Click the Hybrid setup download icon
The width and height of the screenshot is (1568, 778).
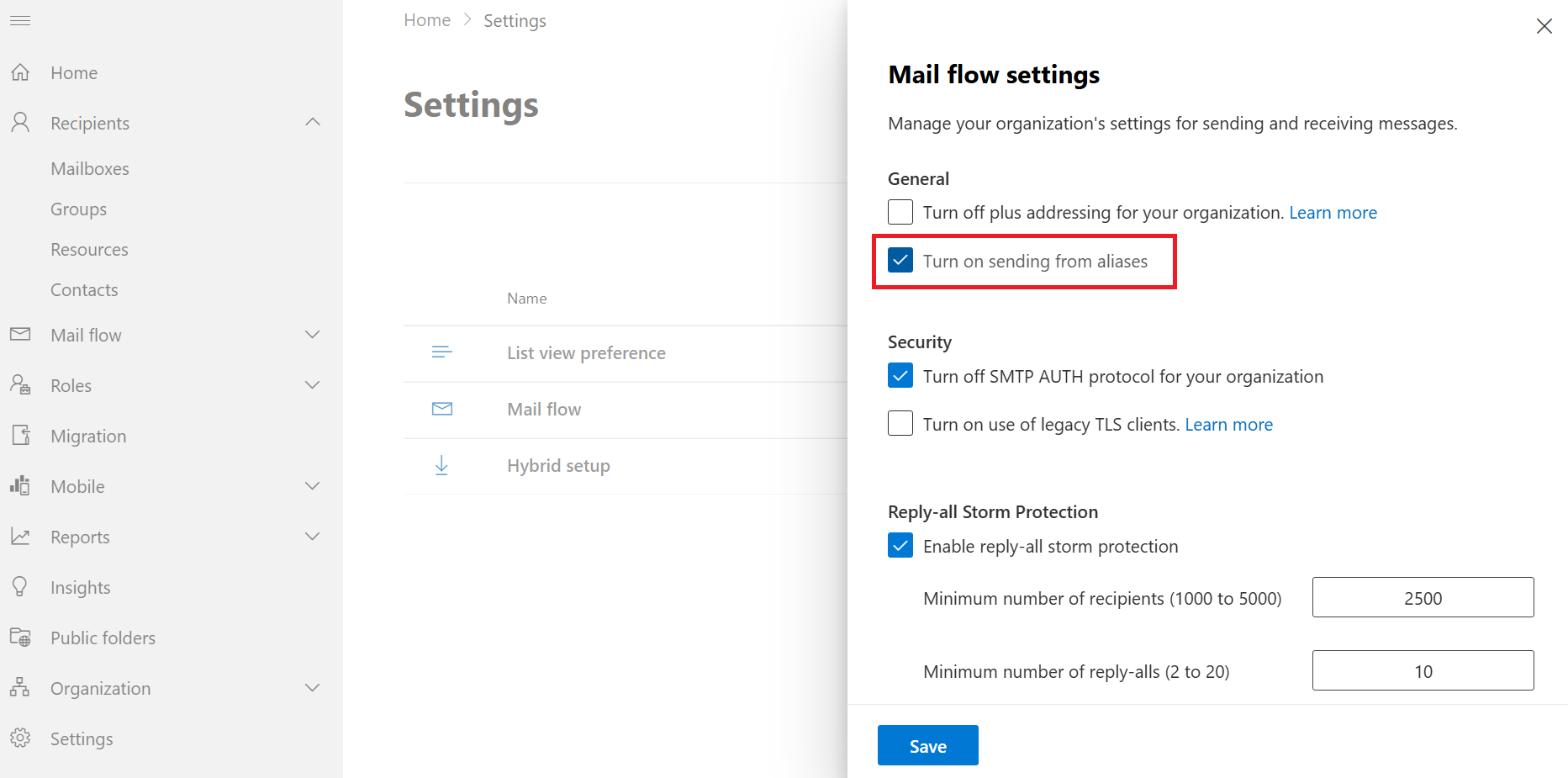point(442,465)
